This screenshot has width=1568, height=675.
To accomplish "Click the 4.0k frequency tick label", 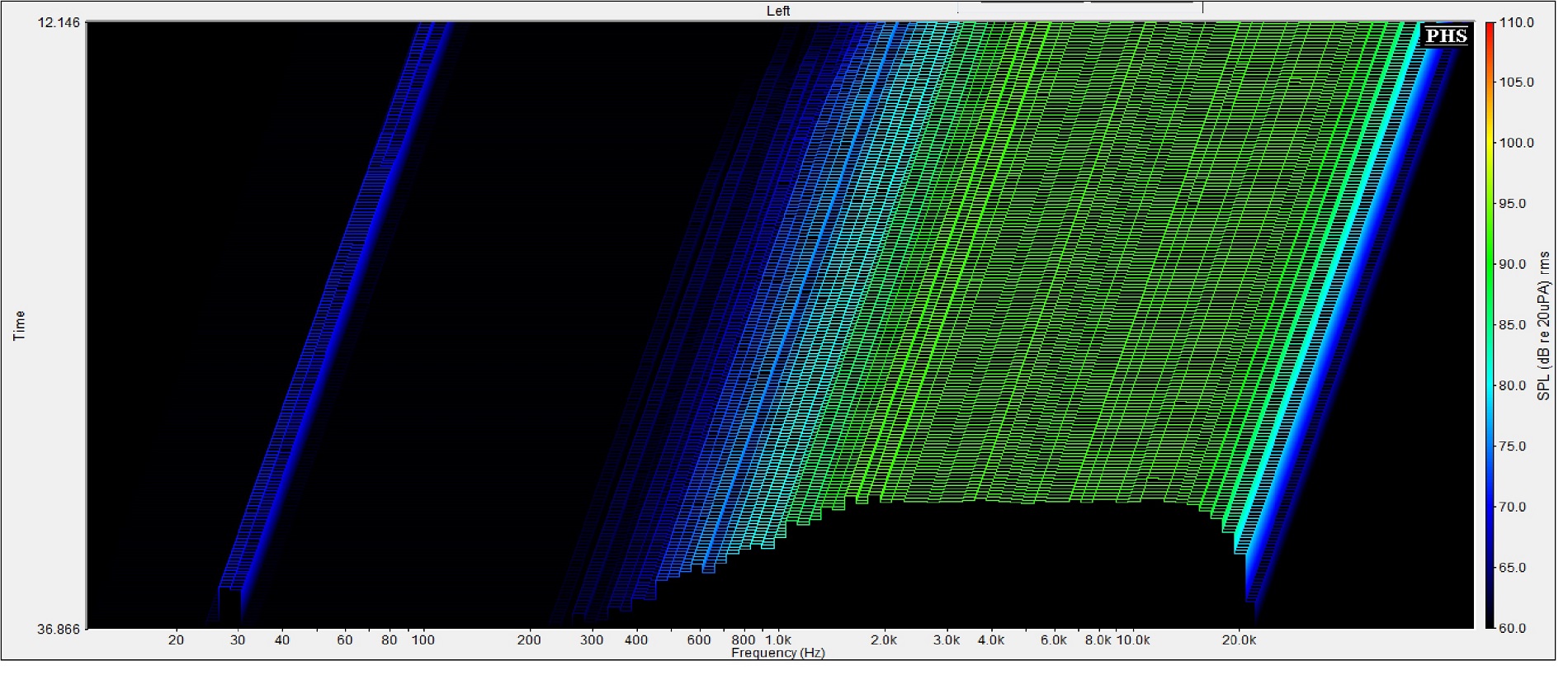I will click(991, 640).
